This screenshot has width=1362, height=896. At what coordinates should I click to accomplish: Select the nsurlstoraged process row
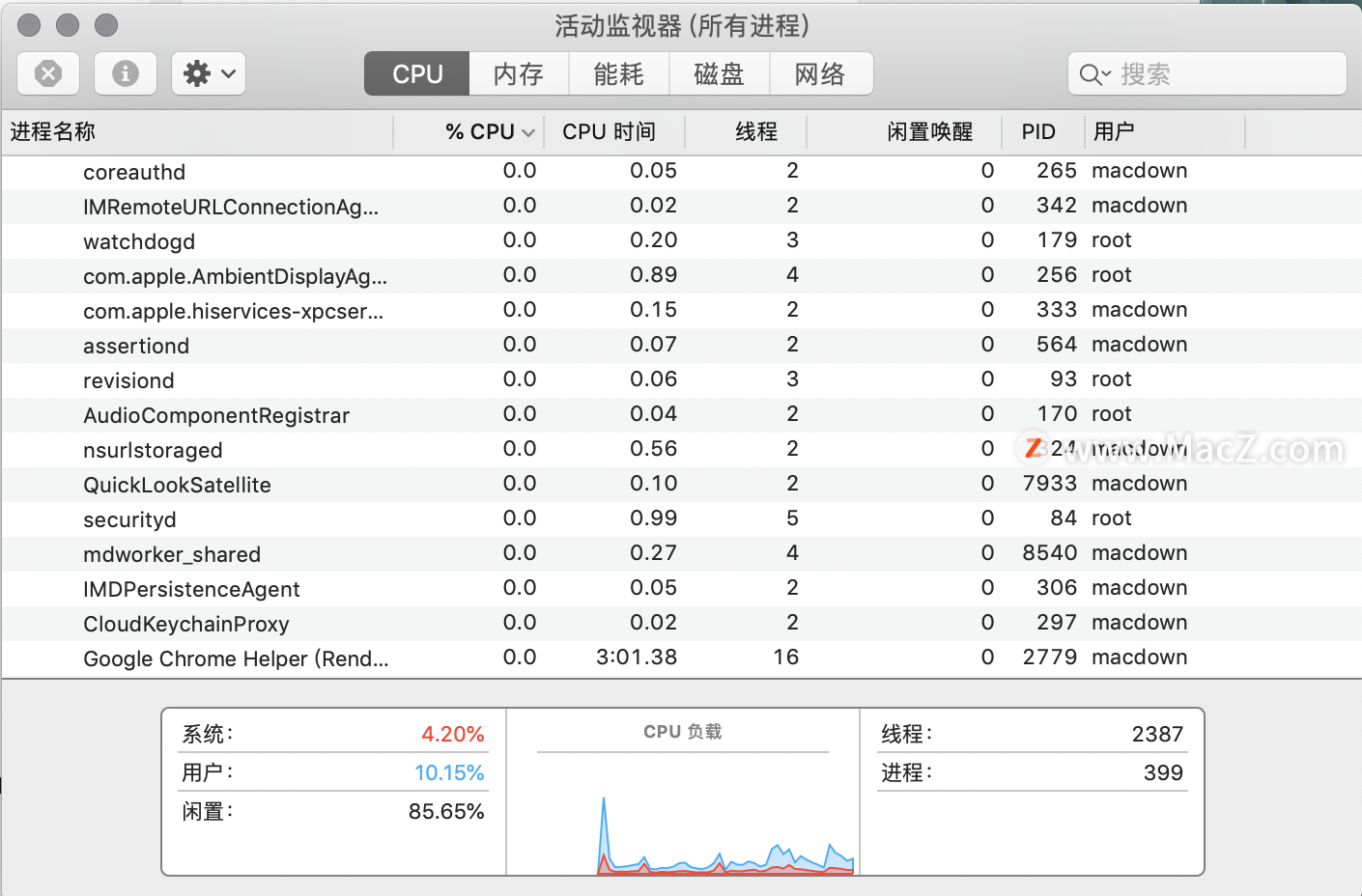[x=681, y=449]
